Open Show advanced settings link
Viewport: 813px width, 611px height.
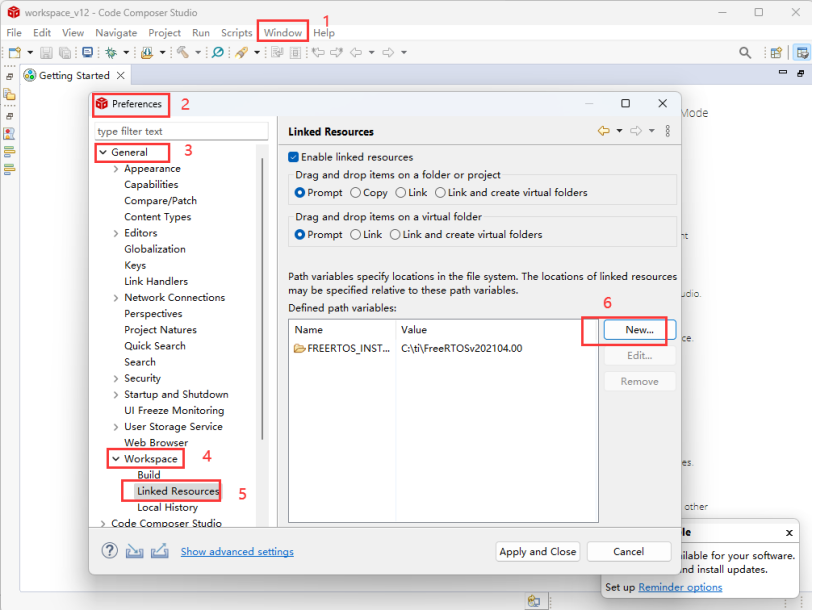click(x=237, y=551)
